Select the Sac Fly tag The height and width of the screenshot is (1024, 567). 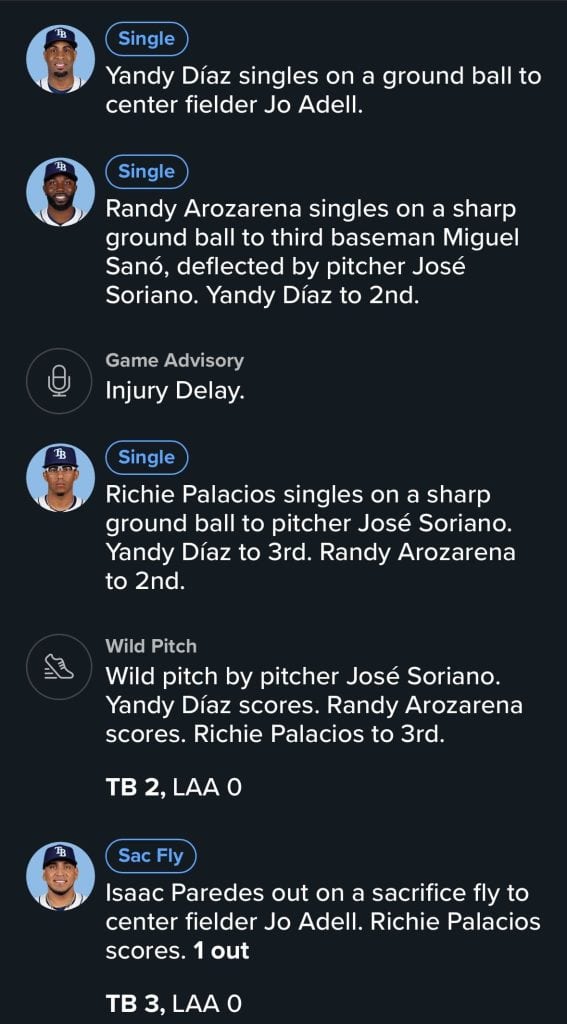[x=151, y=856]
